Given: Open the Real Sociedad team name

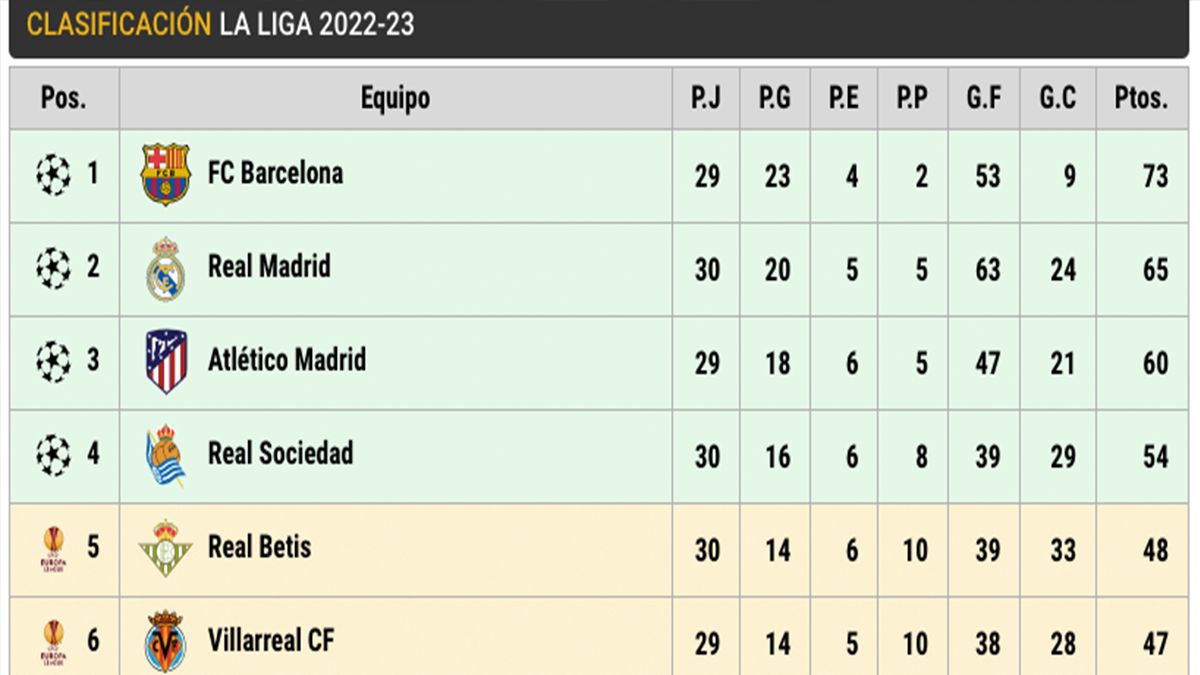Looking at the screenshot, I should (x=281, y=453).
